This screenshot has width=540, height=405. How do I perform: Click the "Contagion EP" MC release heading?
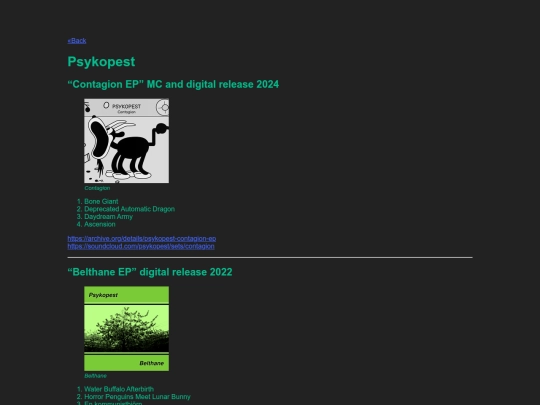coord(173,84)
